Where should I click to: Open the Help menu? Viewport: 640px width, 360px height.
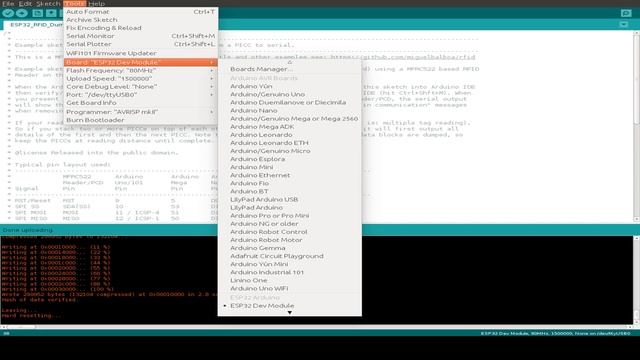(x=97, y=3)
